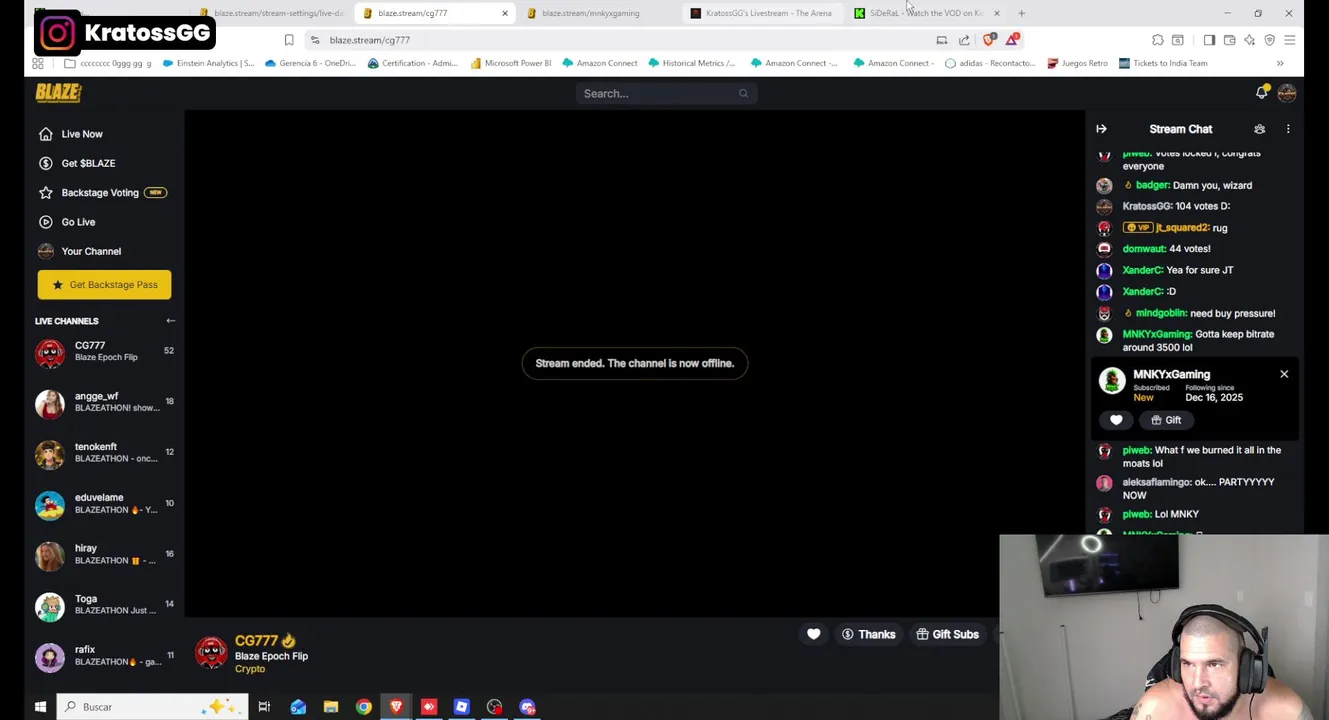Click the badger username in chat
Screen dimensions: 1329x720
1153,185
